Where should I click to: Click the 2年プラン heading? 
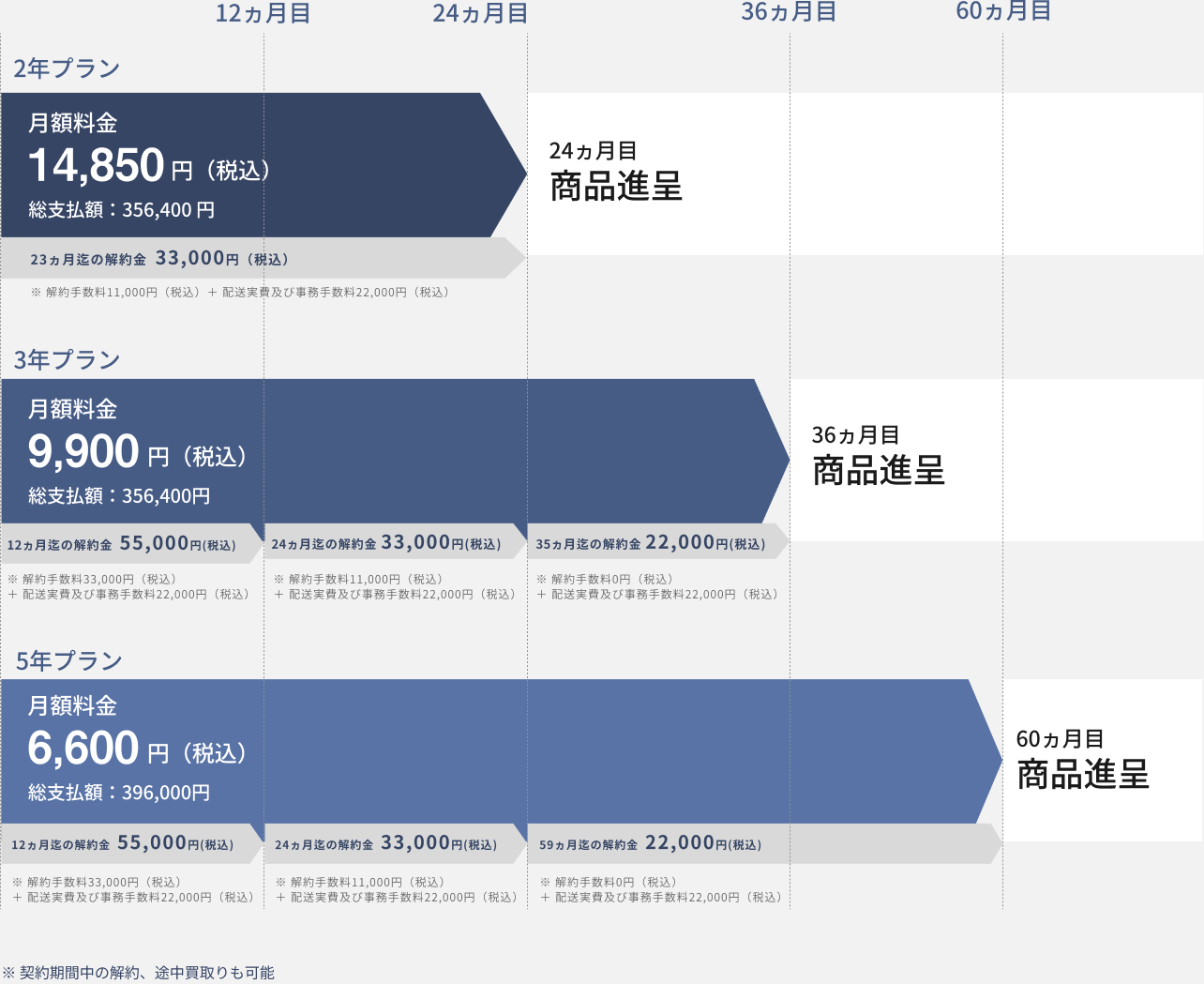(x=67, y=68)
